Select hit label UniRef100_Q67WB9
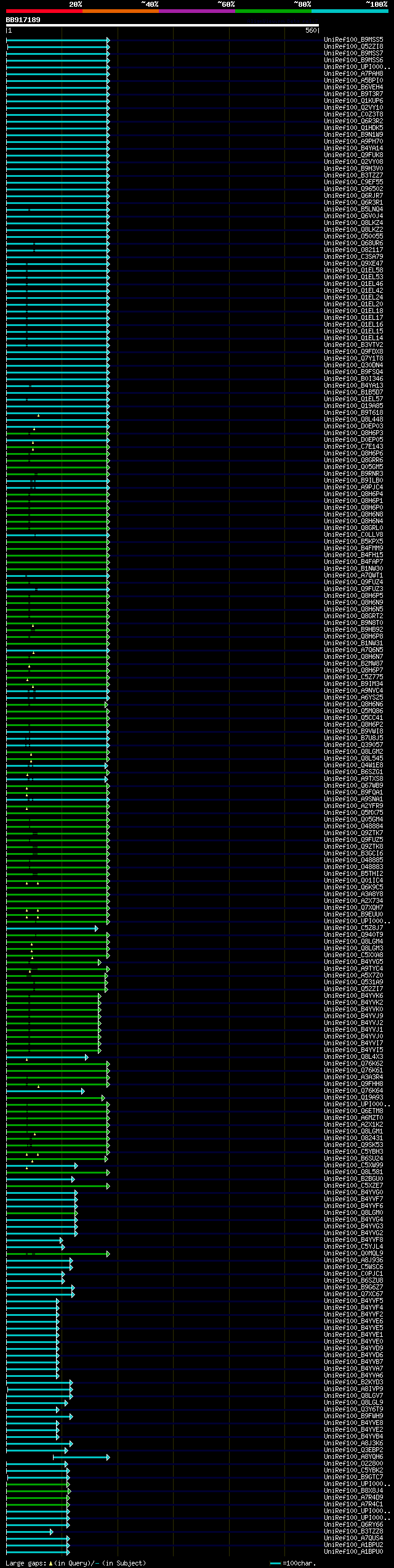This screenshot has width=394, height=1568. click(x=353, y=786)
